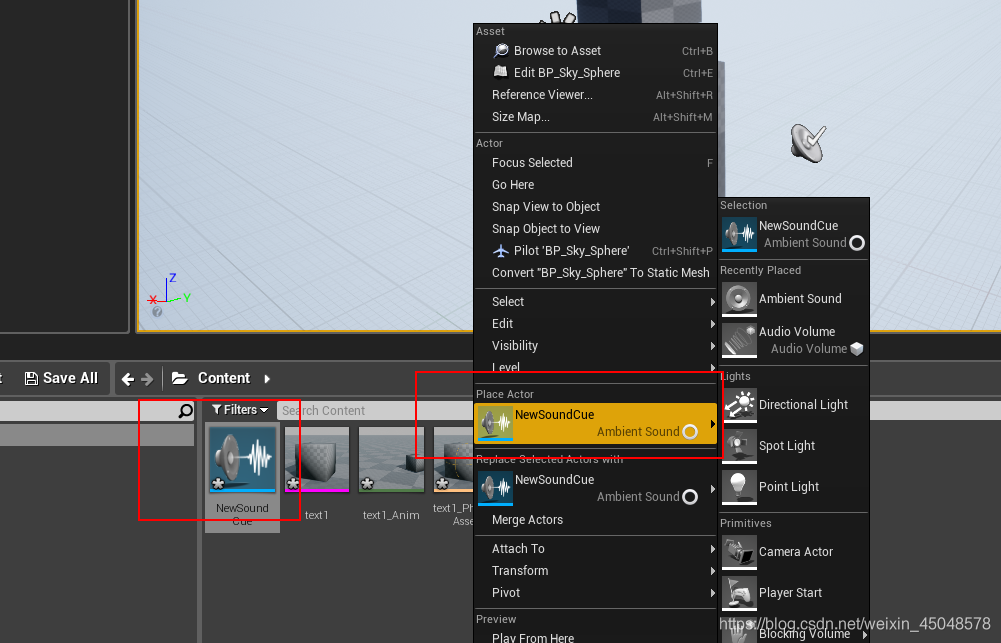Click the Content folder breadcrumb
This screenshot has width=1001, height=643.
(x=223, y=378)
